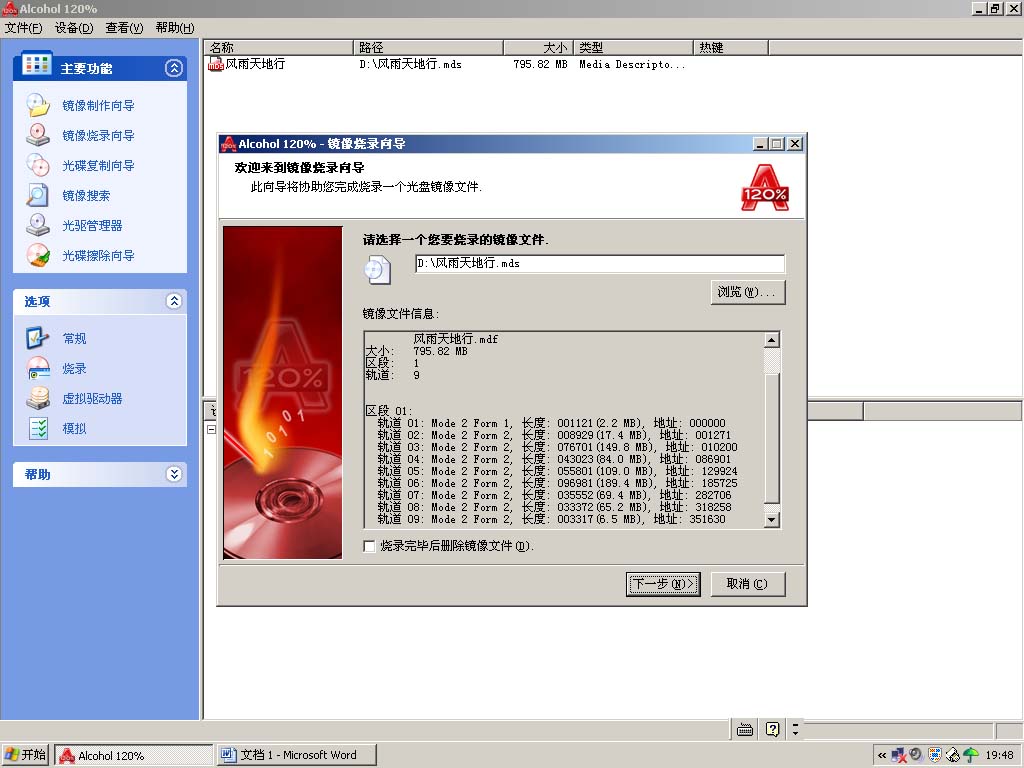Screen dimensions: 1024x768
Task: Open 镜像搜索 magnifier icon
Action: click(x=37, y=195)
